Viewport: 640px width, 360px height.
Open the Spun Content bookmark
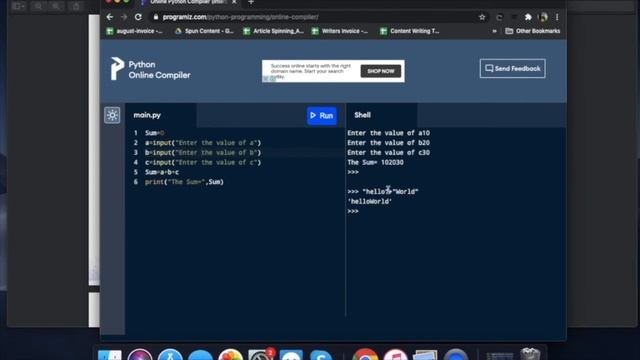click(204, 31)
